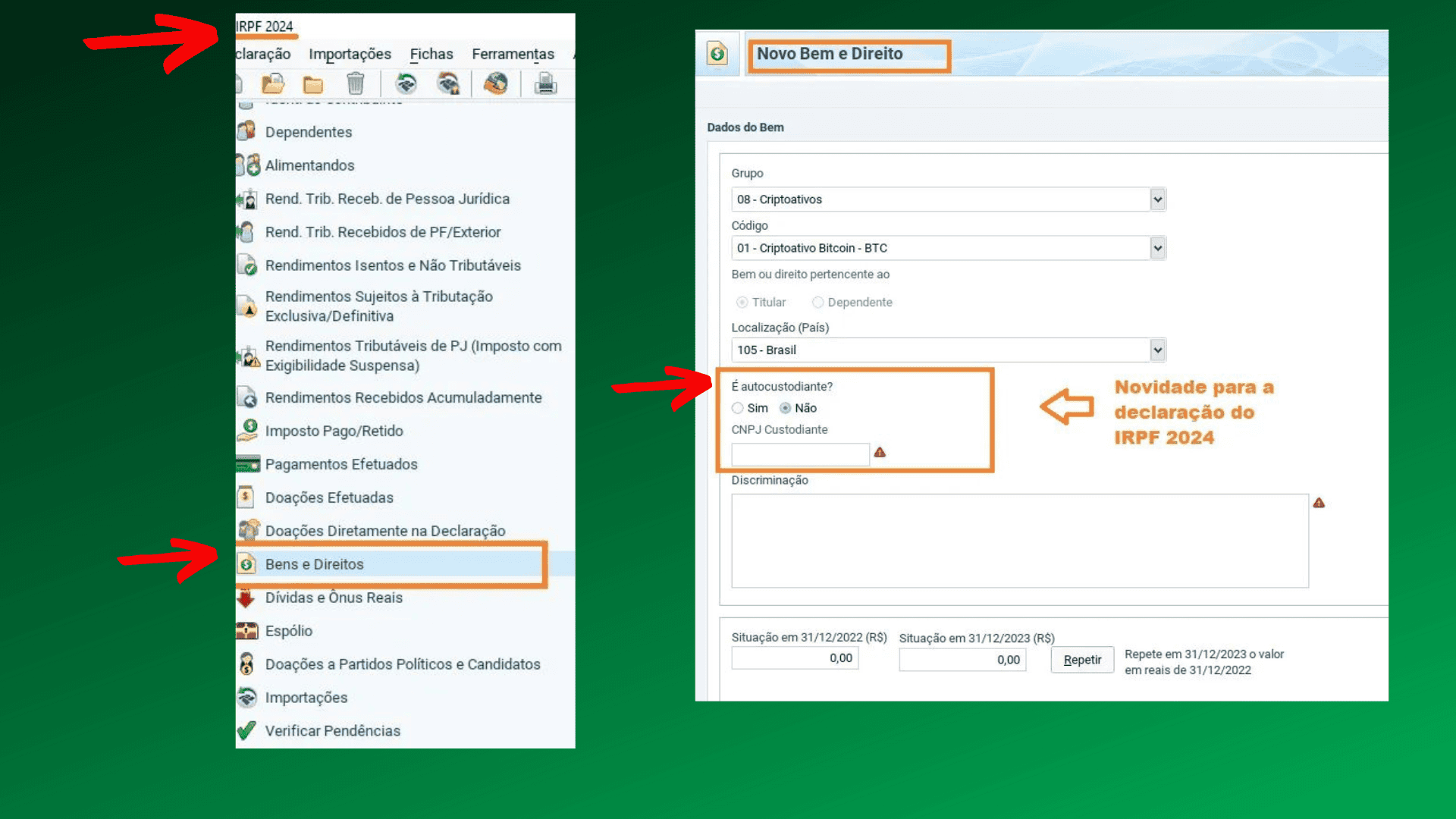This screenshot has height=819, width=1456.
Task: Select Não for autocustodiante
Action: [x=786, y=408]
